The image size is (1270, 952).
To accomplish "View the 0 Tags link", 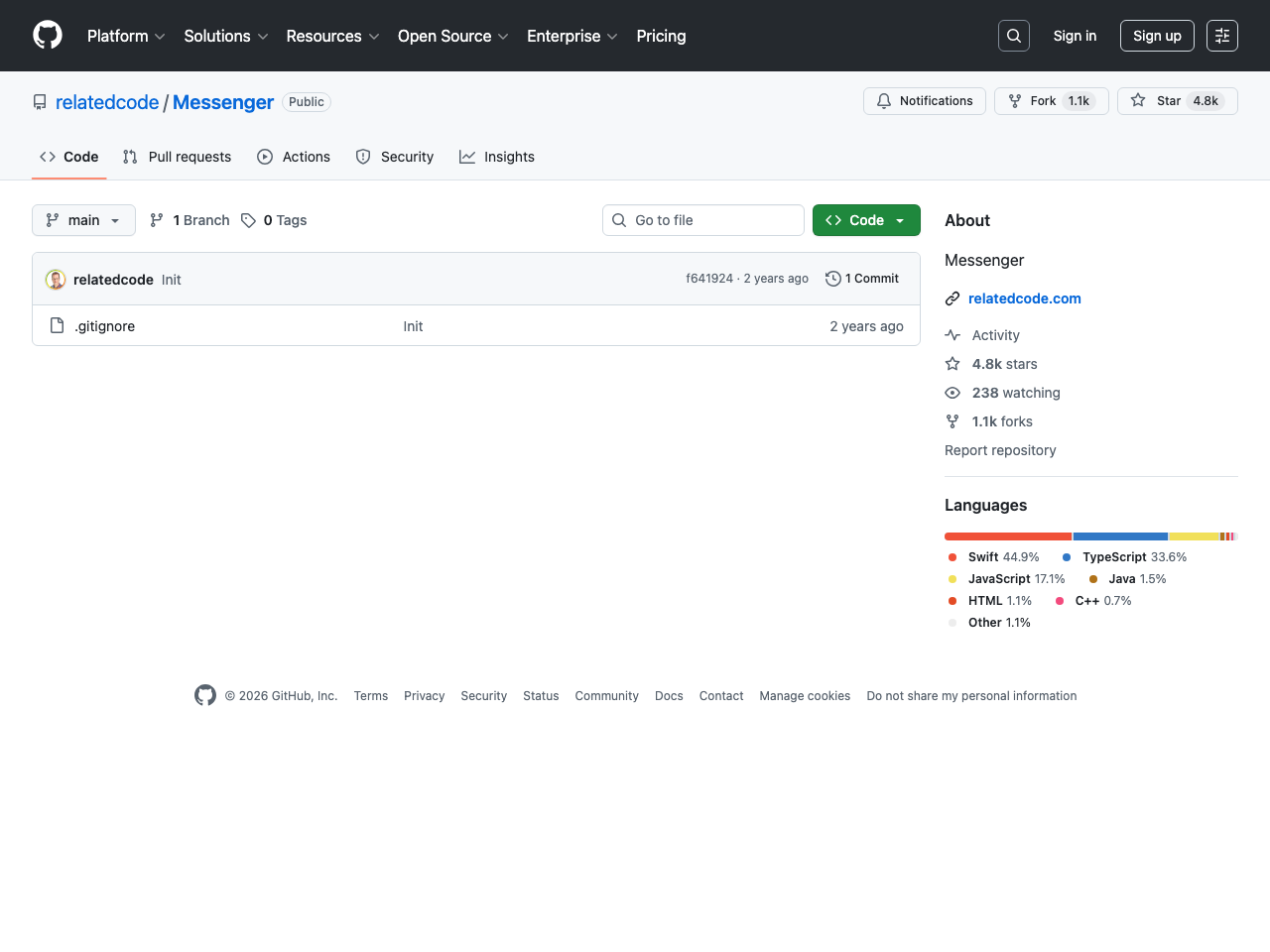I will [274, 220].
